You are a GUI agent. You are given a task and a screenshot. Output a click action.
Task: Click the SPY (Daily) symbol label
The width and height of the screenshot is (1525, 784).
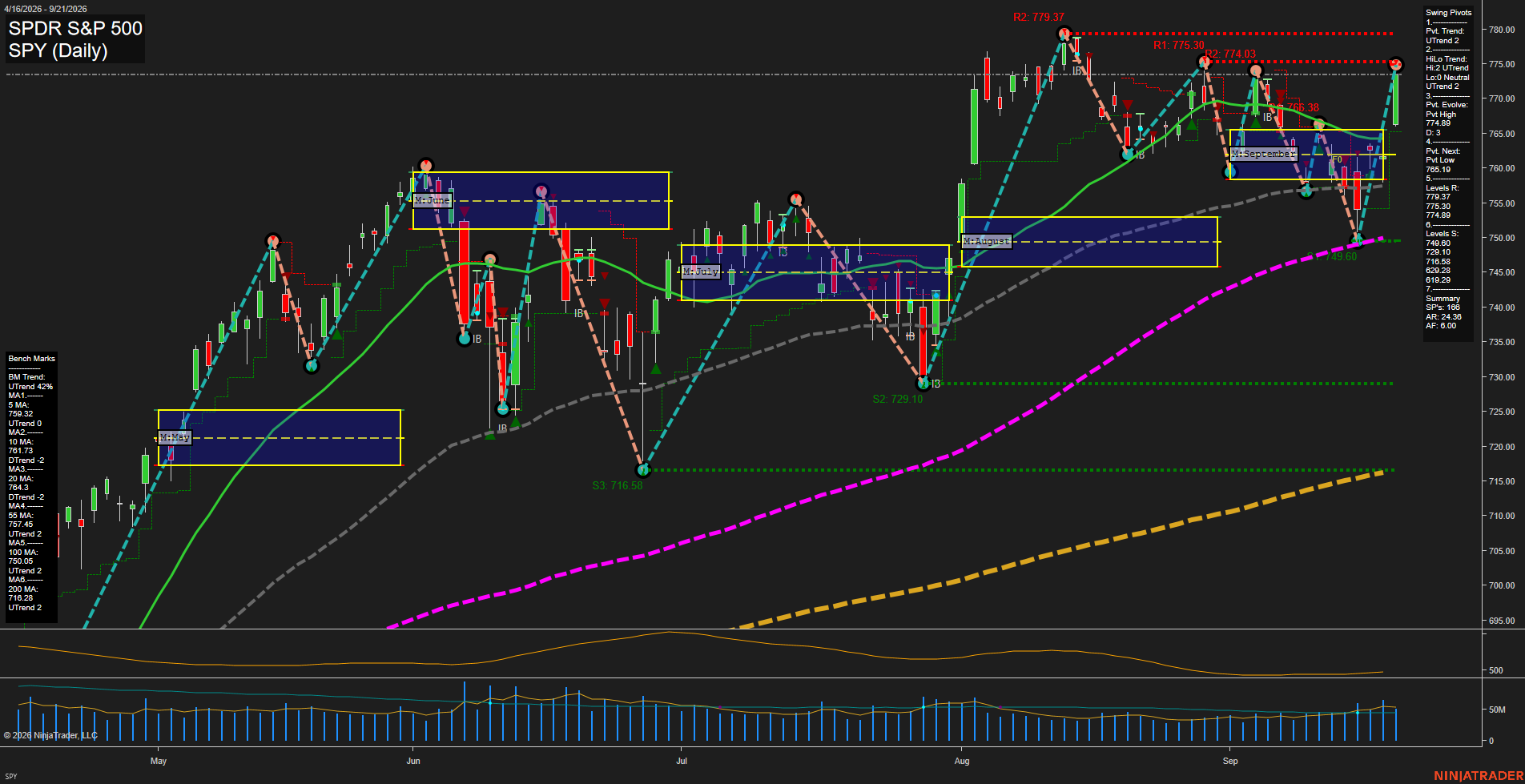coord(58,50)
